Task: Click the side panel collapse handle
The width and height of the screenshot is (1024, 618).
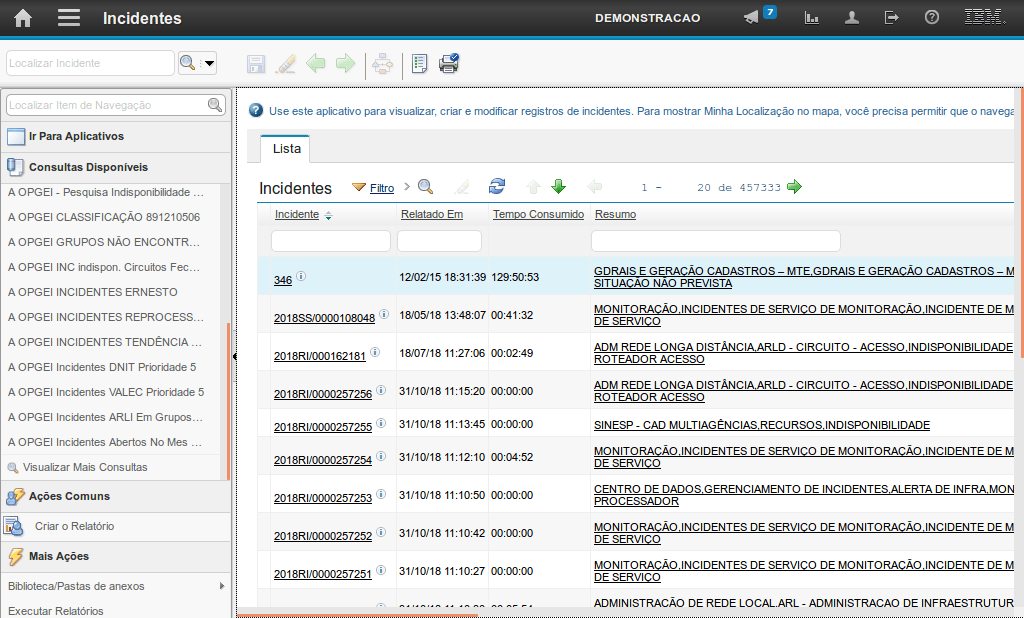Action: click(x=234, y=356)
